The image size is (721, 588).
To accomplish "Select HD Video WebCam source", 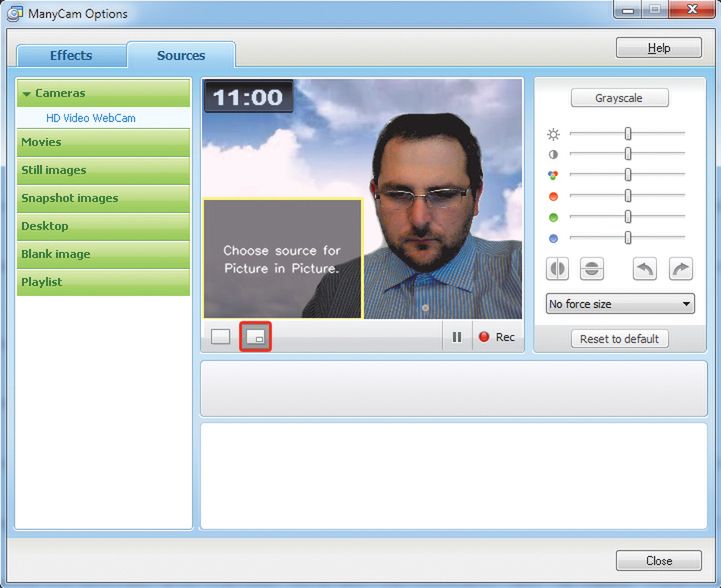I will [91, 118].
